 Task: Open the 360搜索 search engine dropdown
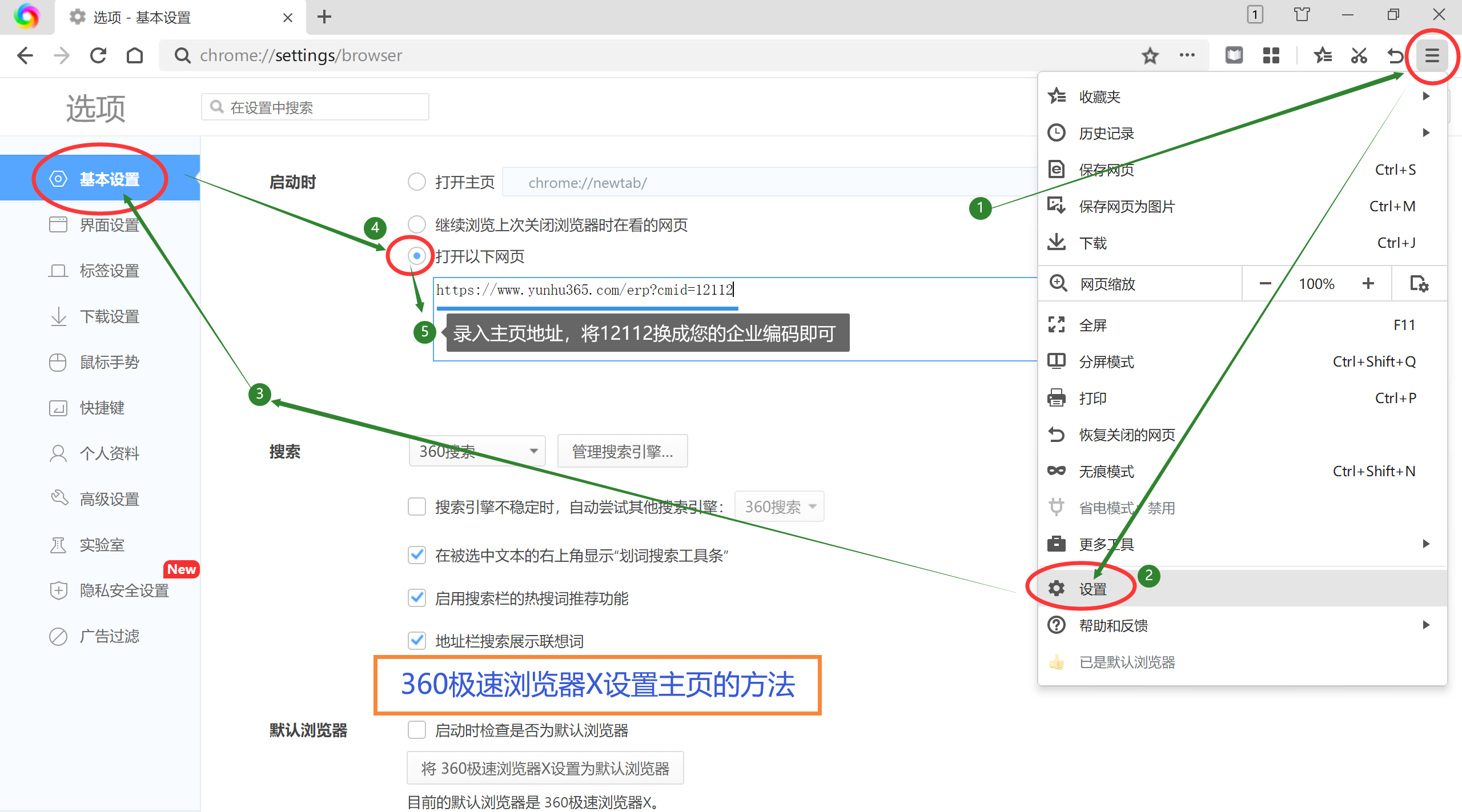pos(477,451)
